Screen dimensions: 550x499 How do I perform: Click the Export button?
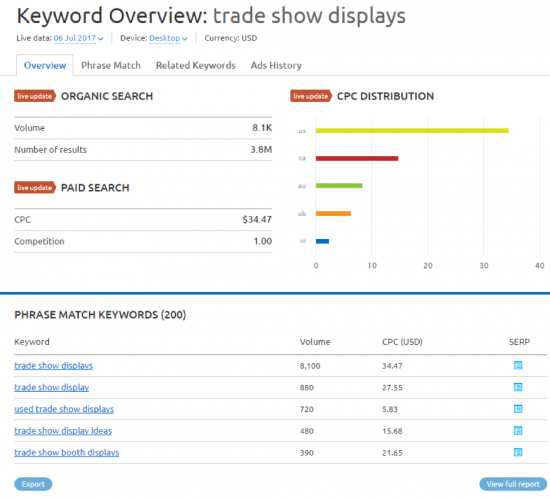click(33, 484)
